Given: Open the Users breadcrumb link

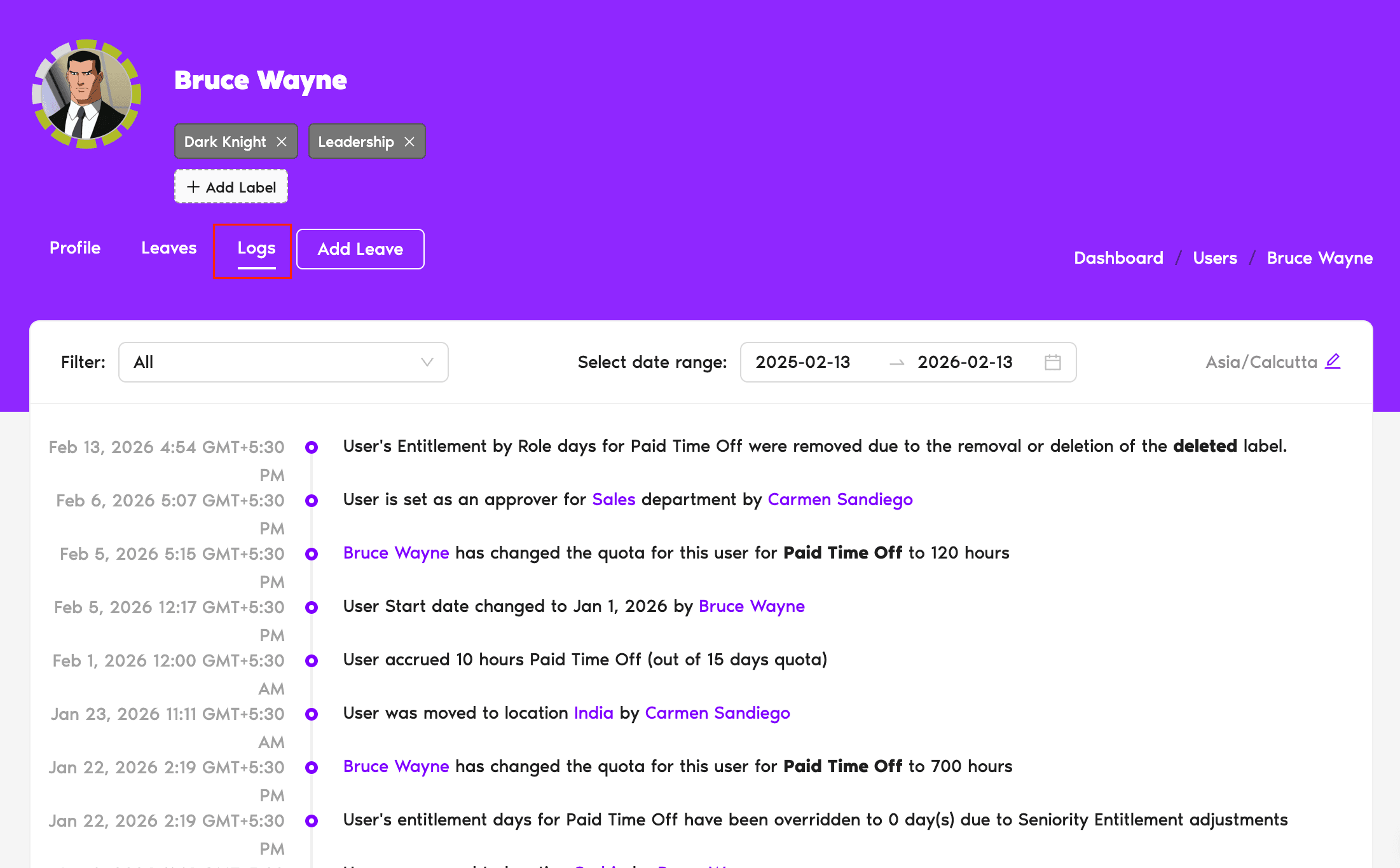Looking at the screenshot, I should [x=1215, y=258].
